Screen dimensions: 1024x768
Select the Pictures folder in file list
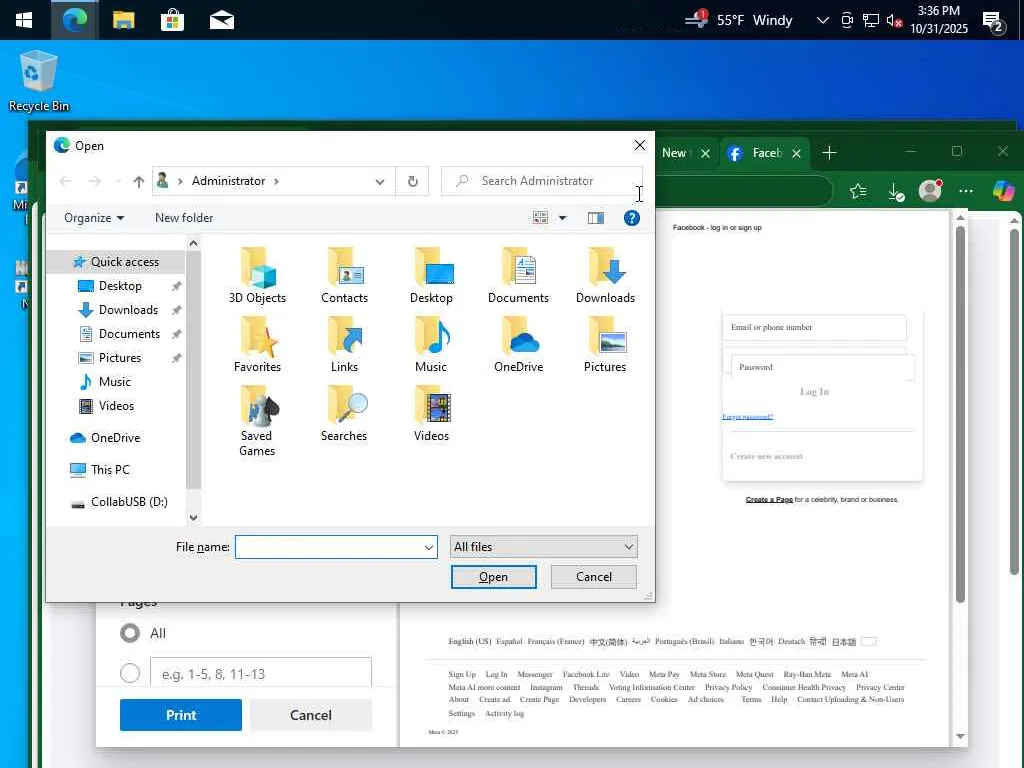click(605, 344)
